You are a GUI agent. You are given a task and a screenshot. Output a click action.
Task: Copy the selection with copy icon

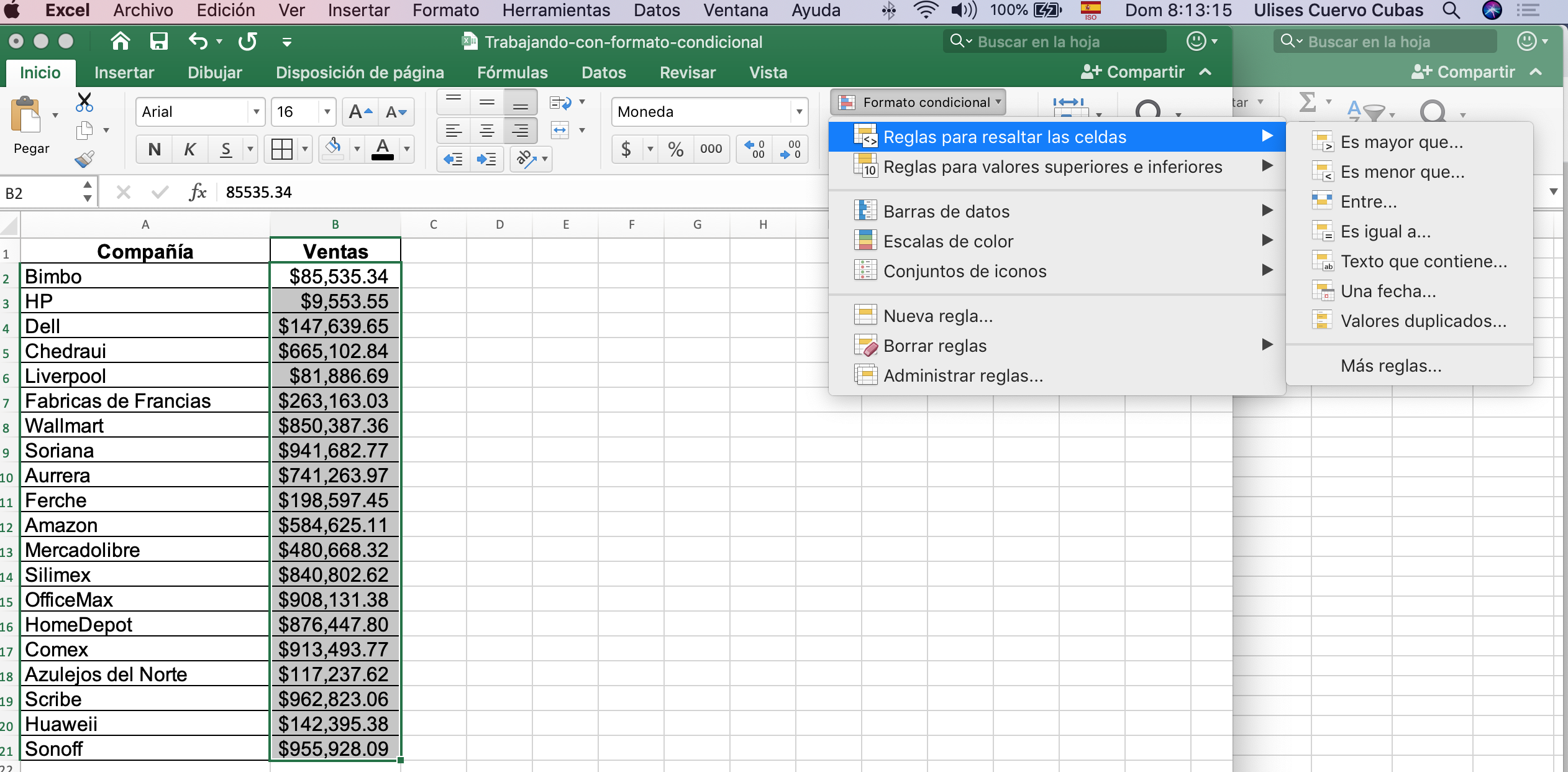pyautogui.click(x=84, y=131)
